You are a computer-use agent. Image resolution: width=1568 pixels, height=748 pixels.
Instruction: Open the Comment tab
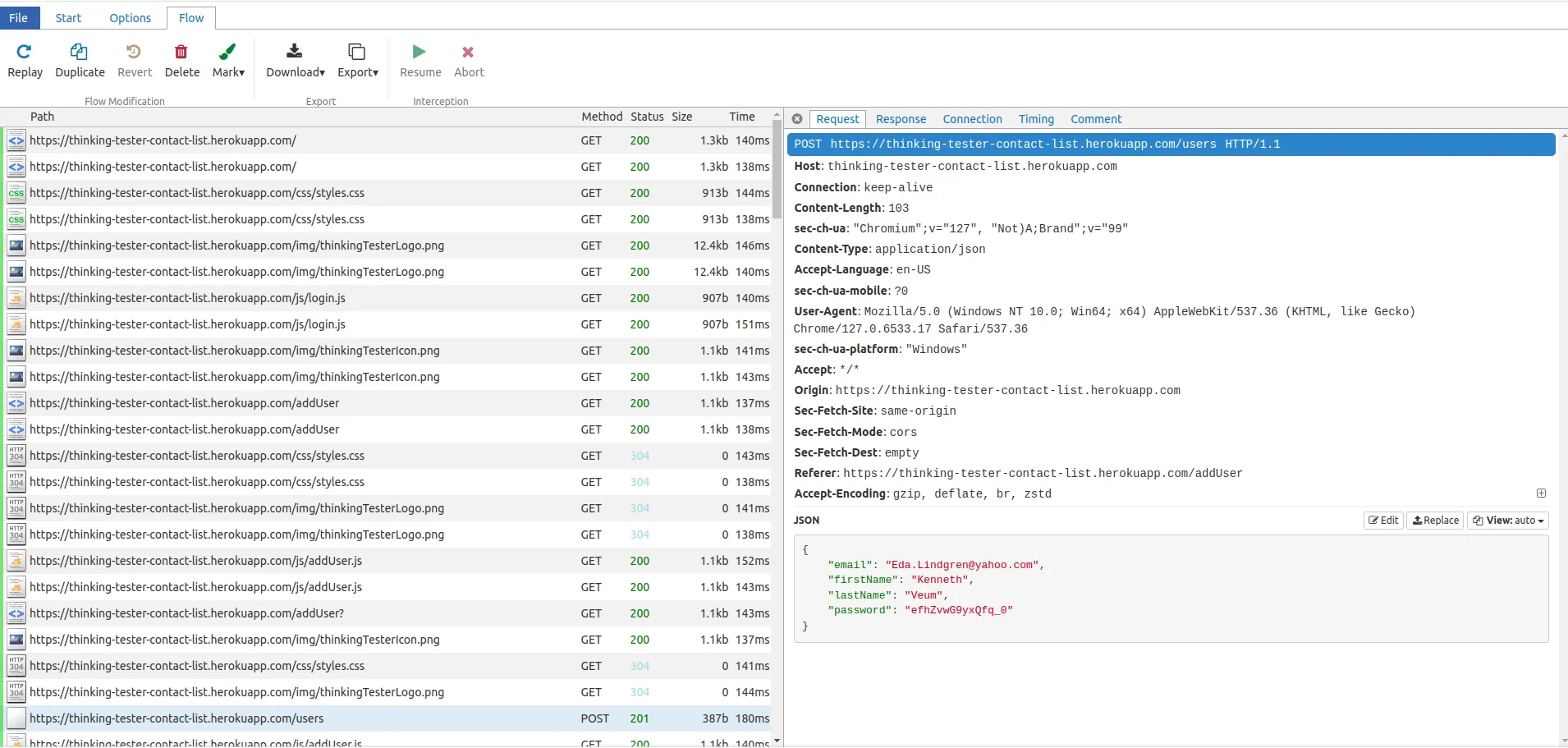1096,119
